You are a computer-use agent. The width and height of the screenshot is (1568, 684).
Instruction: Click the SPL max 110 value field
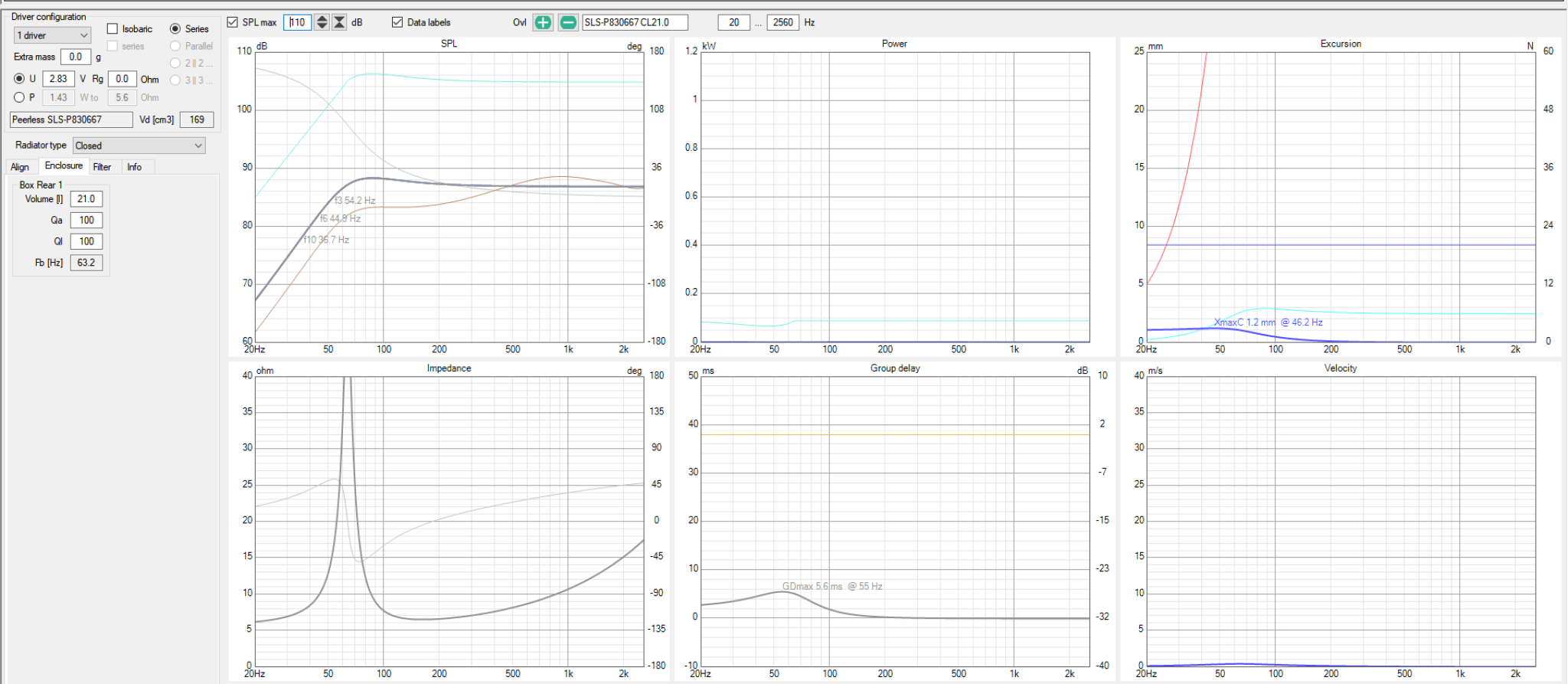pyautogui.click(x=298, y=22)
